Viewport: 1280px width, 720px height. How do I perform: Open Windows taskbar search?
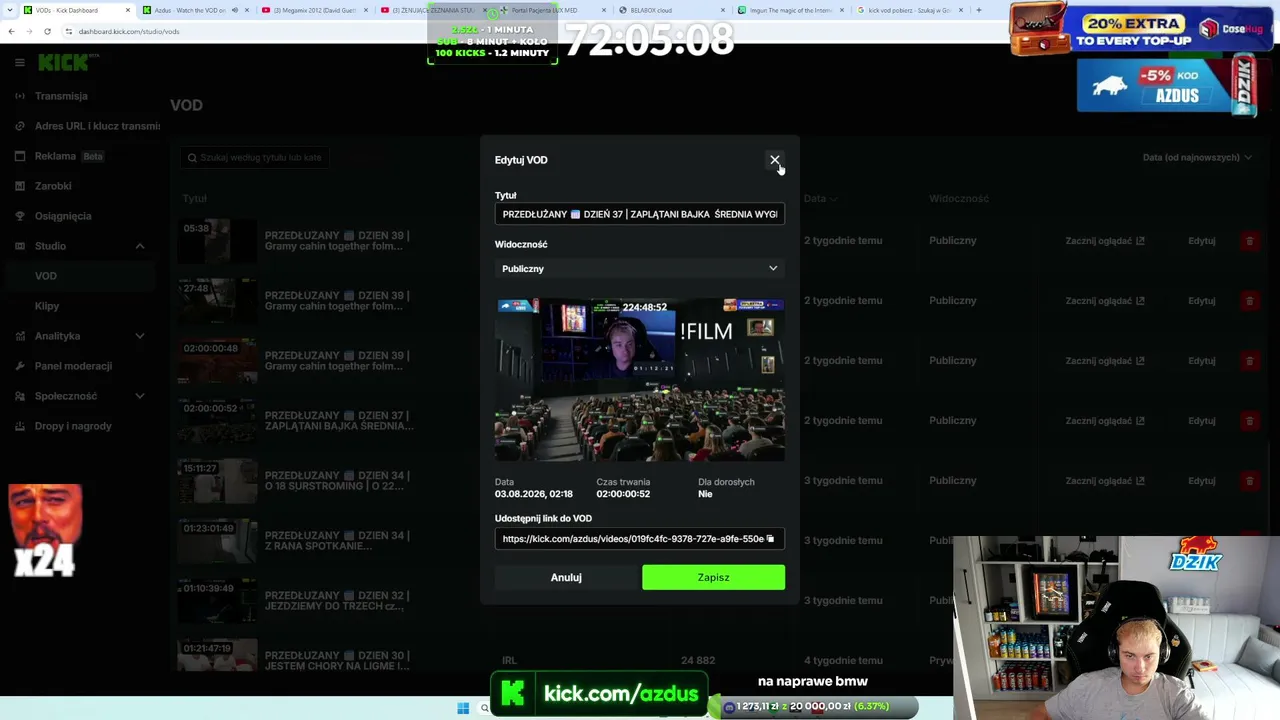point(485,708)
